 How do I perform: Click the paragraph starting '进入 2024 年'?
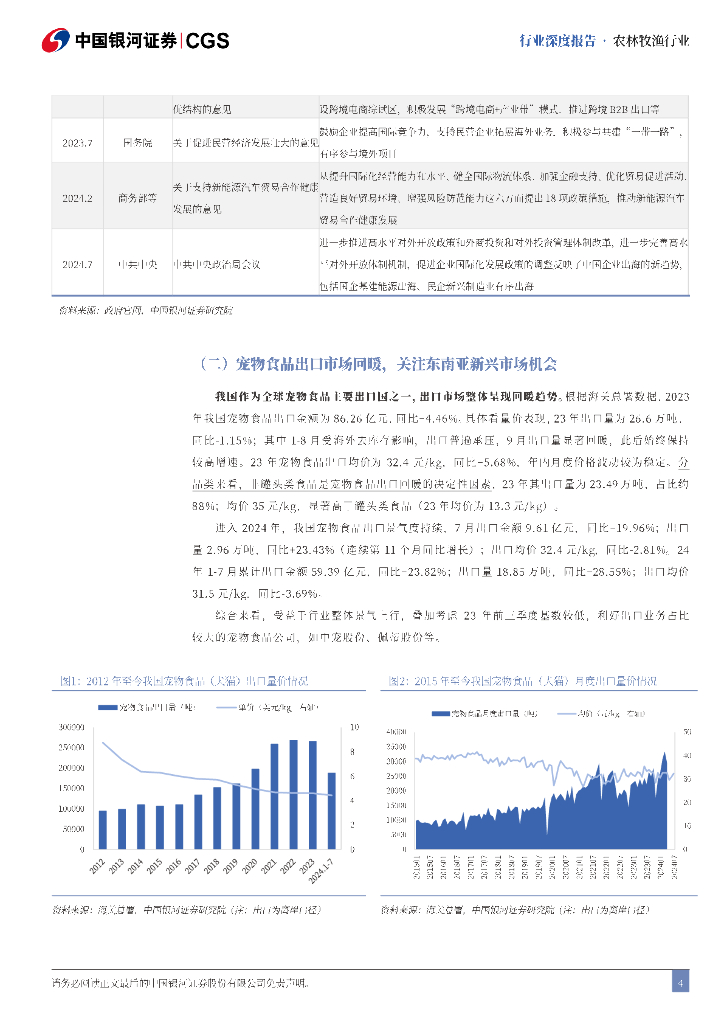(x=441, y=561)
